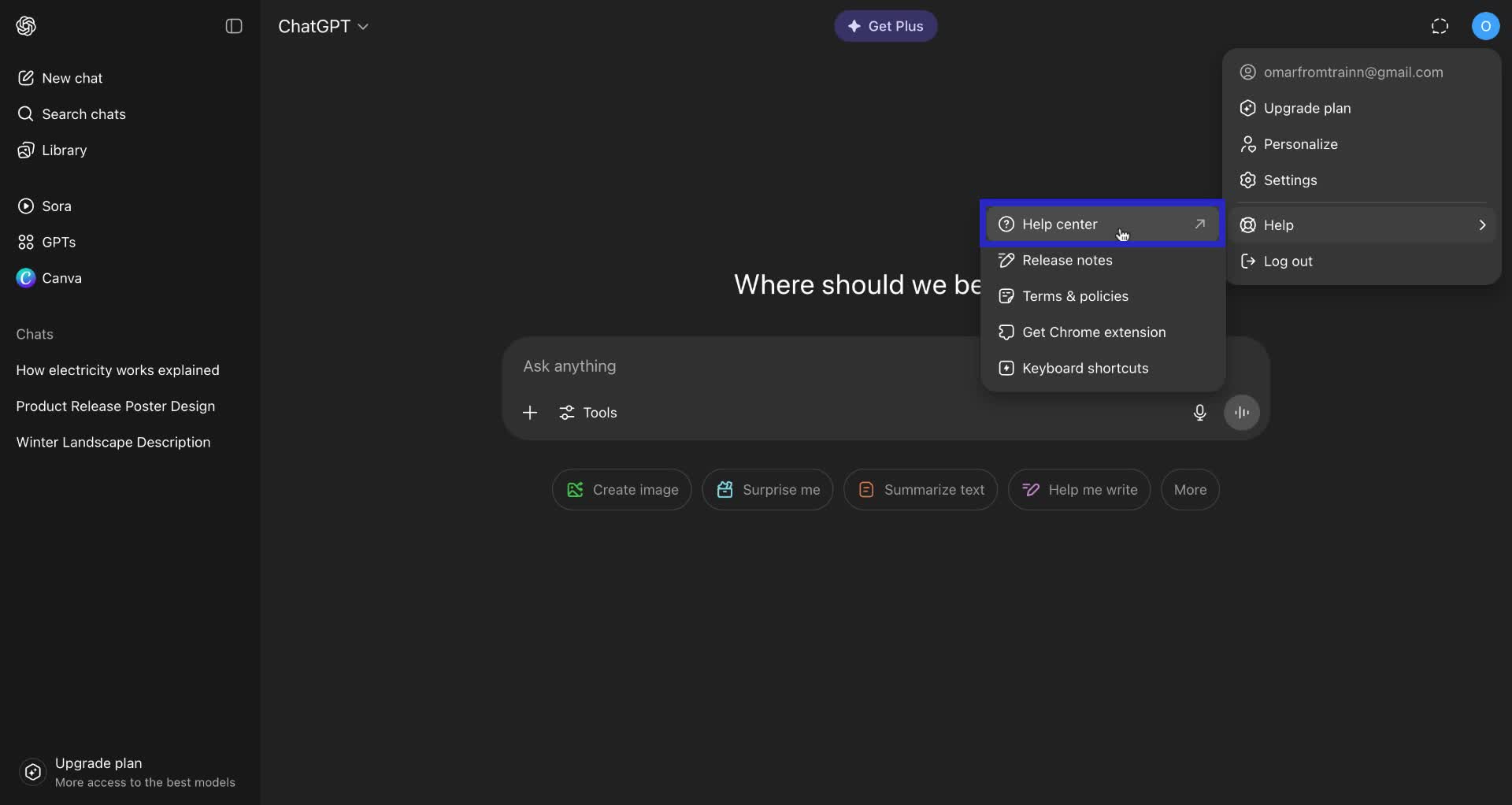Toggle the sidebar collapse button
The width and height of the screenshot is (1512, 805).
(x=234, y=26)
